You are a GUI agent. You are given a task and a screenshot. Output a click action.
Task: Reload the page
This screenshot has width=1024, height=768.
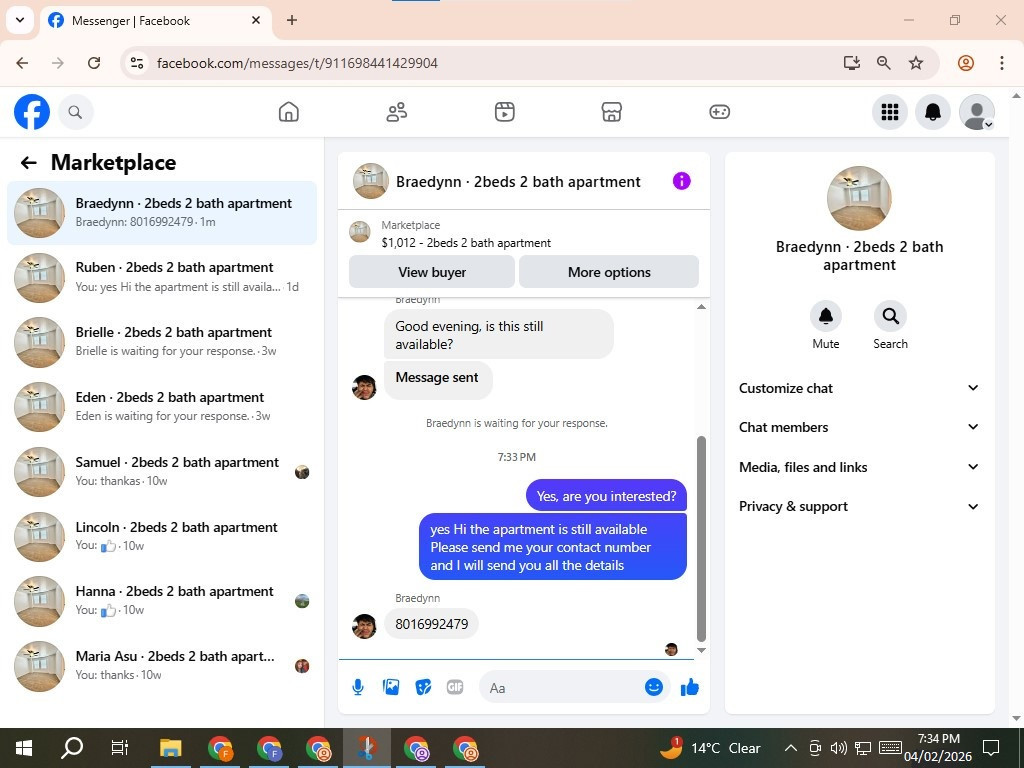click(x=94, y=63)
